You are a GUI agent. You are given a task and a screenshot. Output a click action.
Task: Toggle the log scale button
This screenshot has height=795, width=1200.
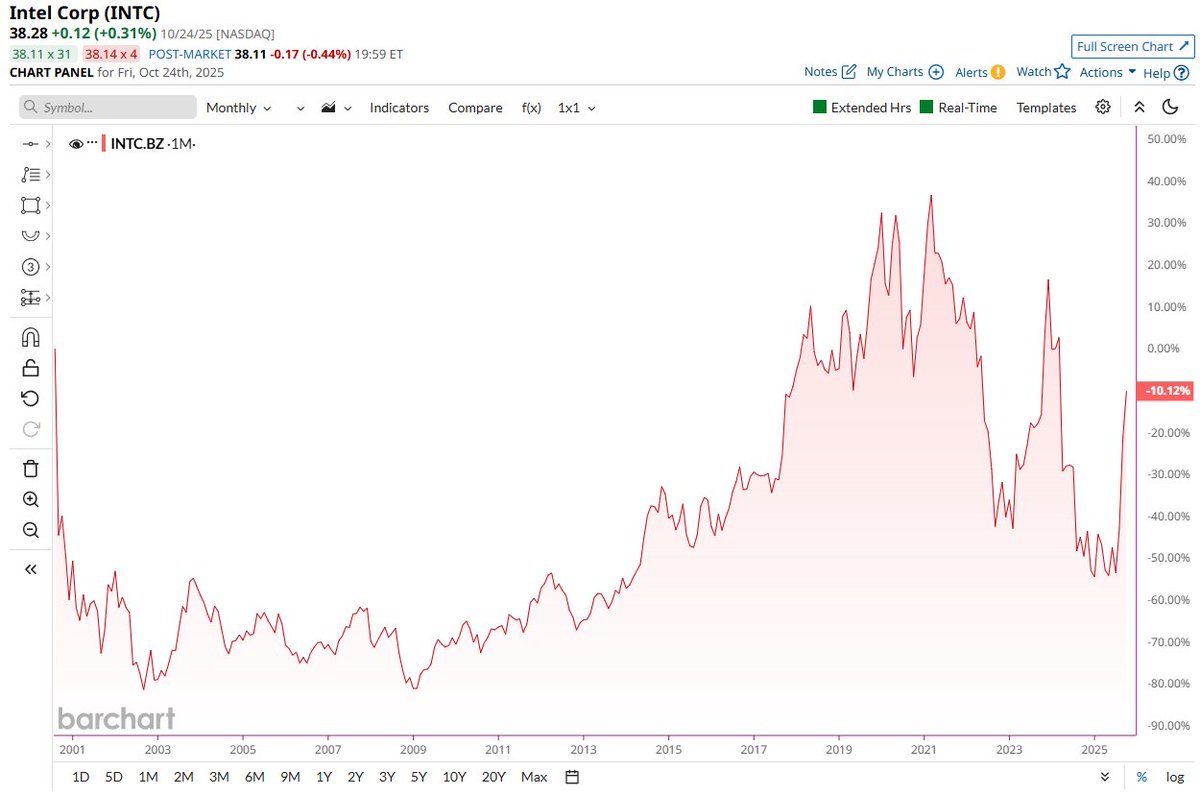point(1174,777)
